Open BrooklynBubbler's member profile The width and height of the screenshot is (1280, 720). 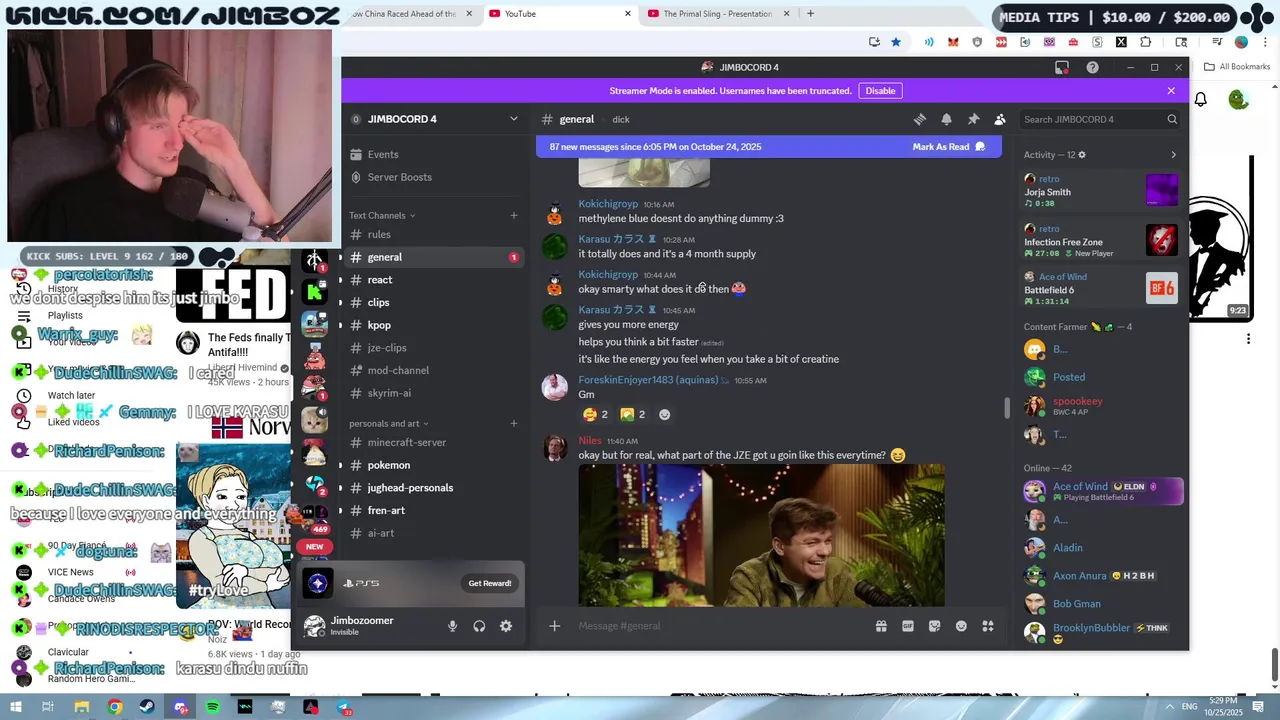[1102, 632]
